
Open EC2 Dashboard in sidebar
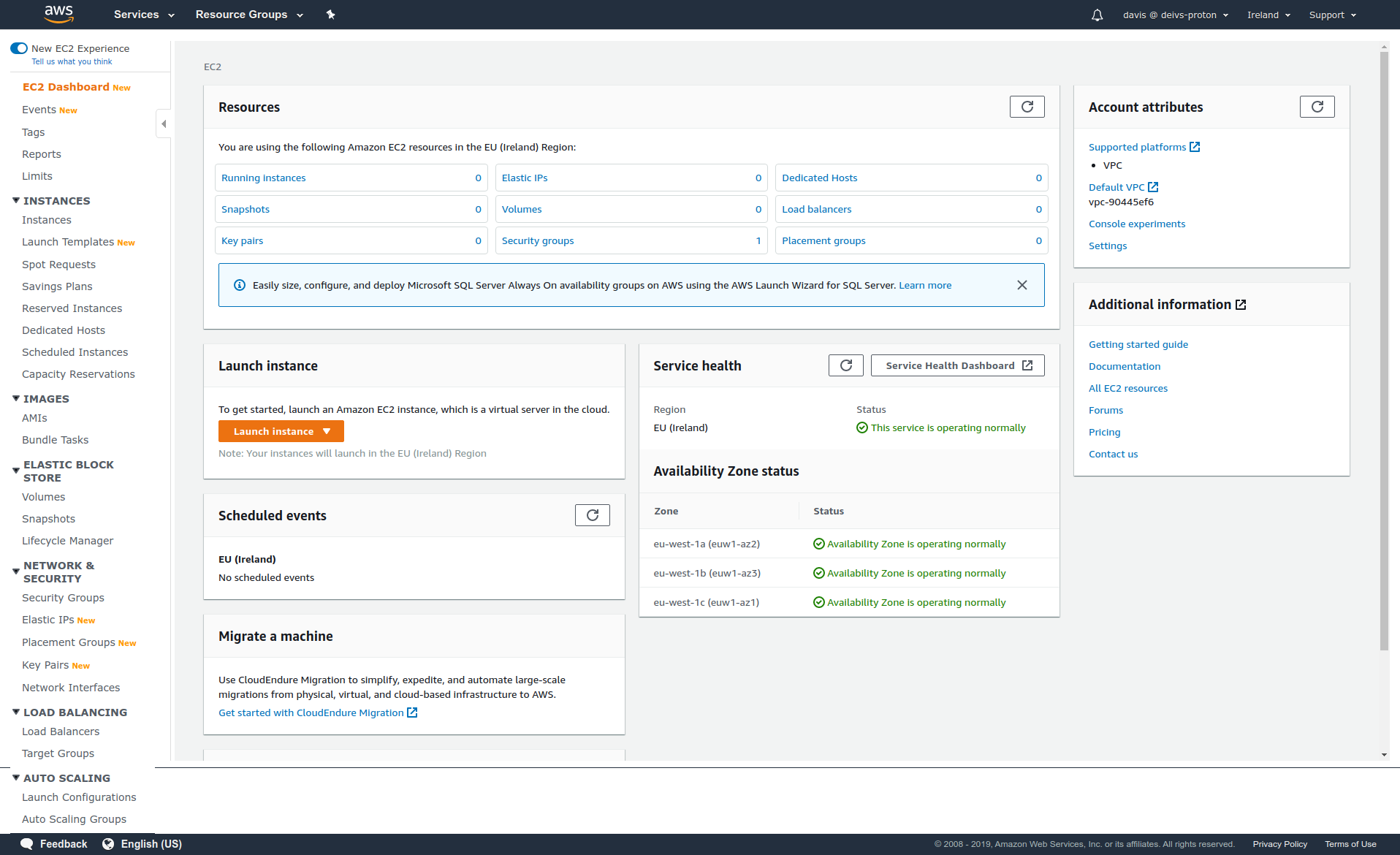(x=66, y=87)
